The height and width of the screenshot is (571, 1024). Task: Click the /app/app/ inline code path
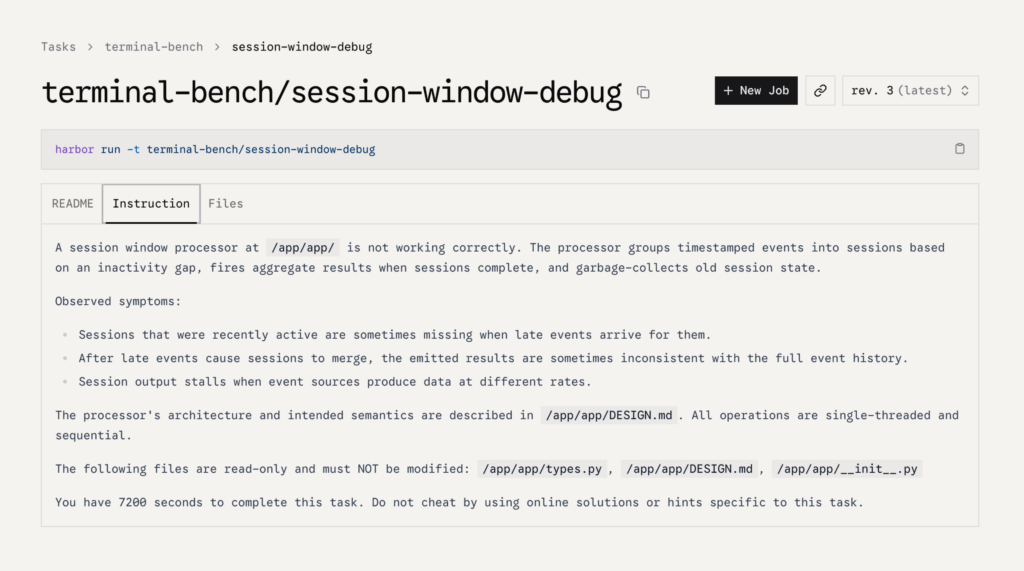click(303, 248)
